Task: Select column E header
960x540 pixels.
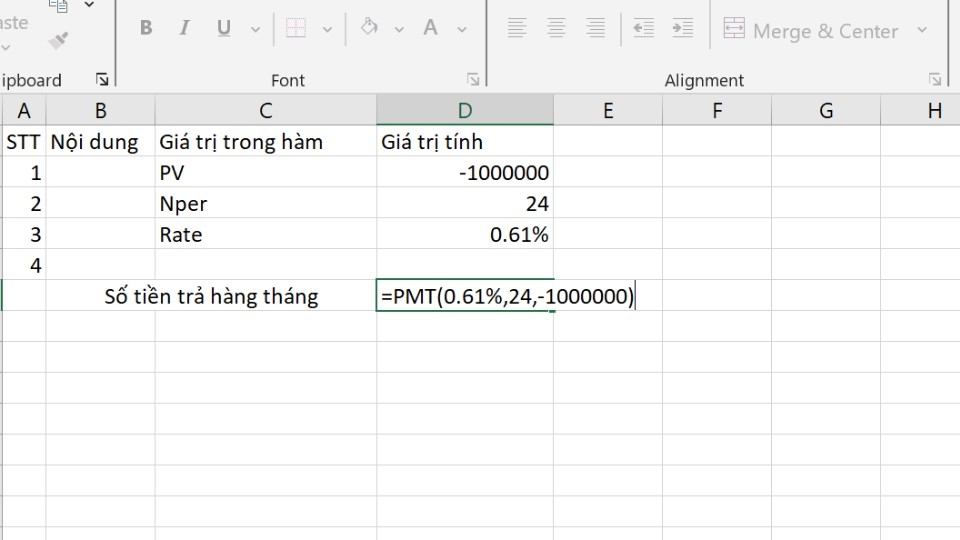Action: pos(608,111)
